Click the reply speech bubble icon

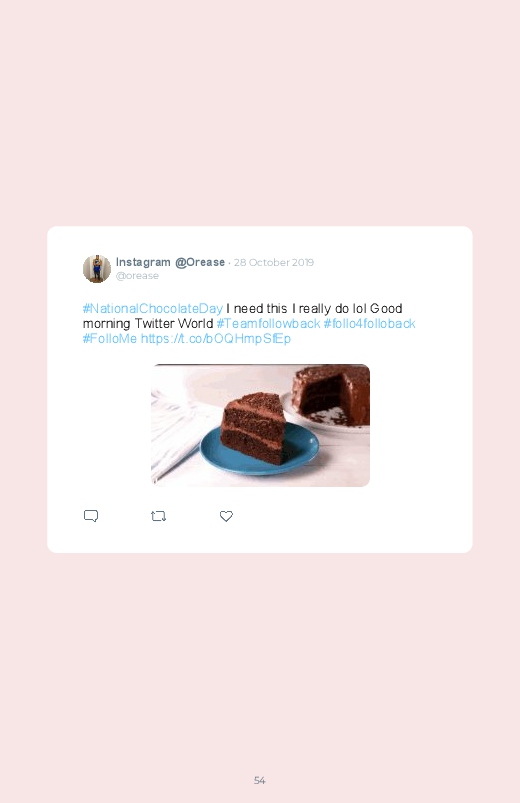[91, 516]
